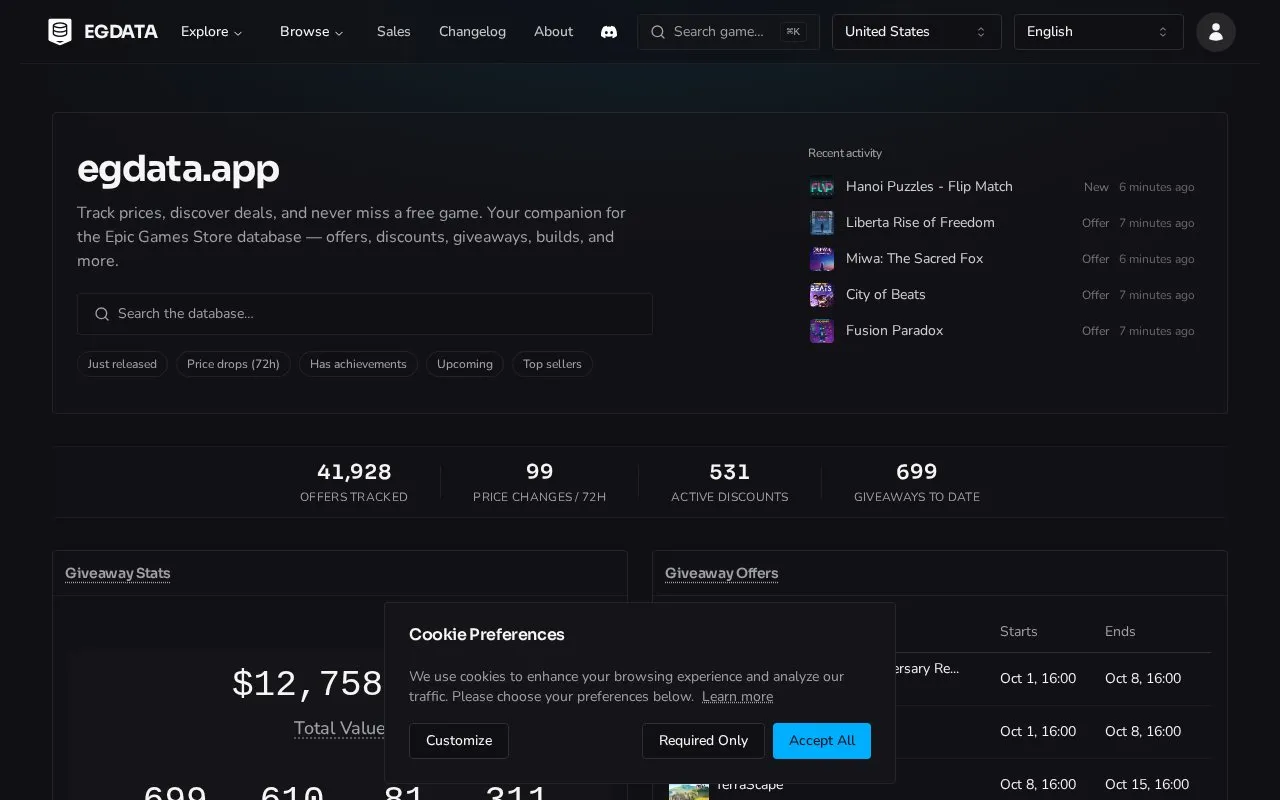Select the Just released filter chip
Viewport: 1280px width, 800px height.
[x=122, y=364]
